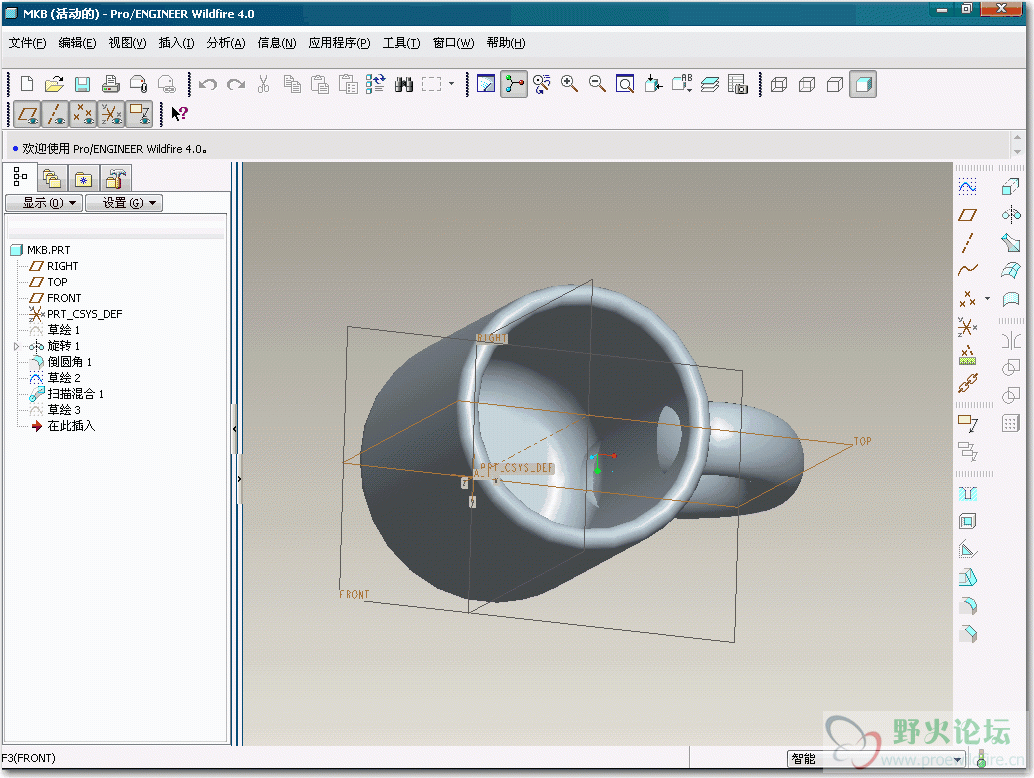1034x778 pixels.
Task: Click message area scroll up arrow
Action: coord(1017,137)
